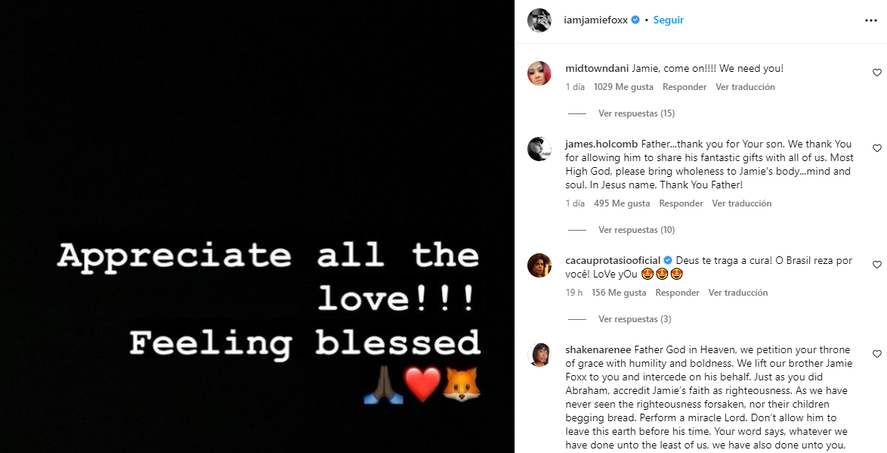Image resolution: width=887 pixels, height=453 pixels.
Task: Show the 1029 likes on midtowndani's comment
Action: (615, 87)
